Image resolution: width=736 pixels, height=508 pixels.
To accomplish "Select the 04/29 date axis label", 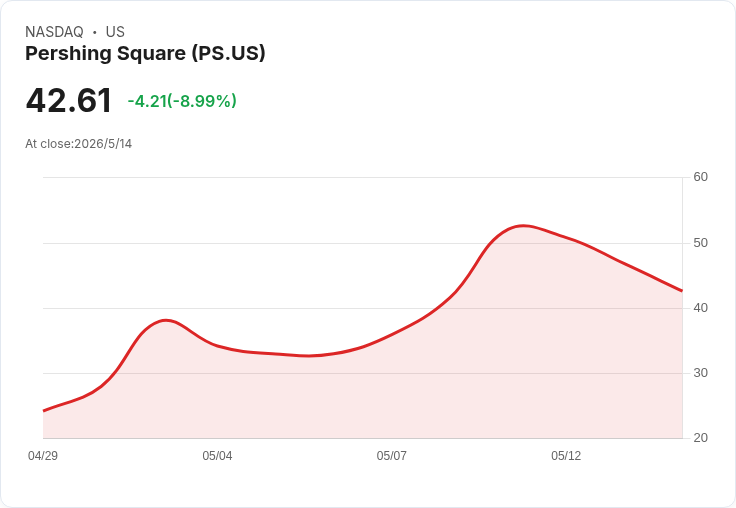I will click(x=43, y=456).
